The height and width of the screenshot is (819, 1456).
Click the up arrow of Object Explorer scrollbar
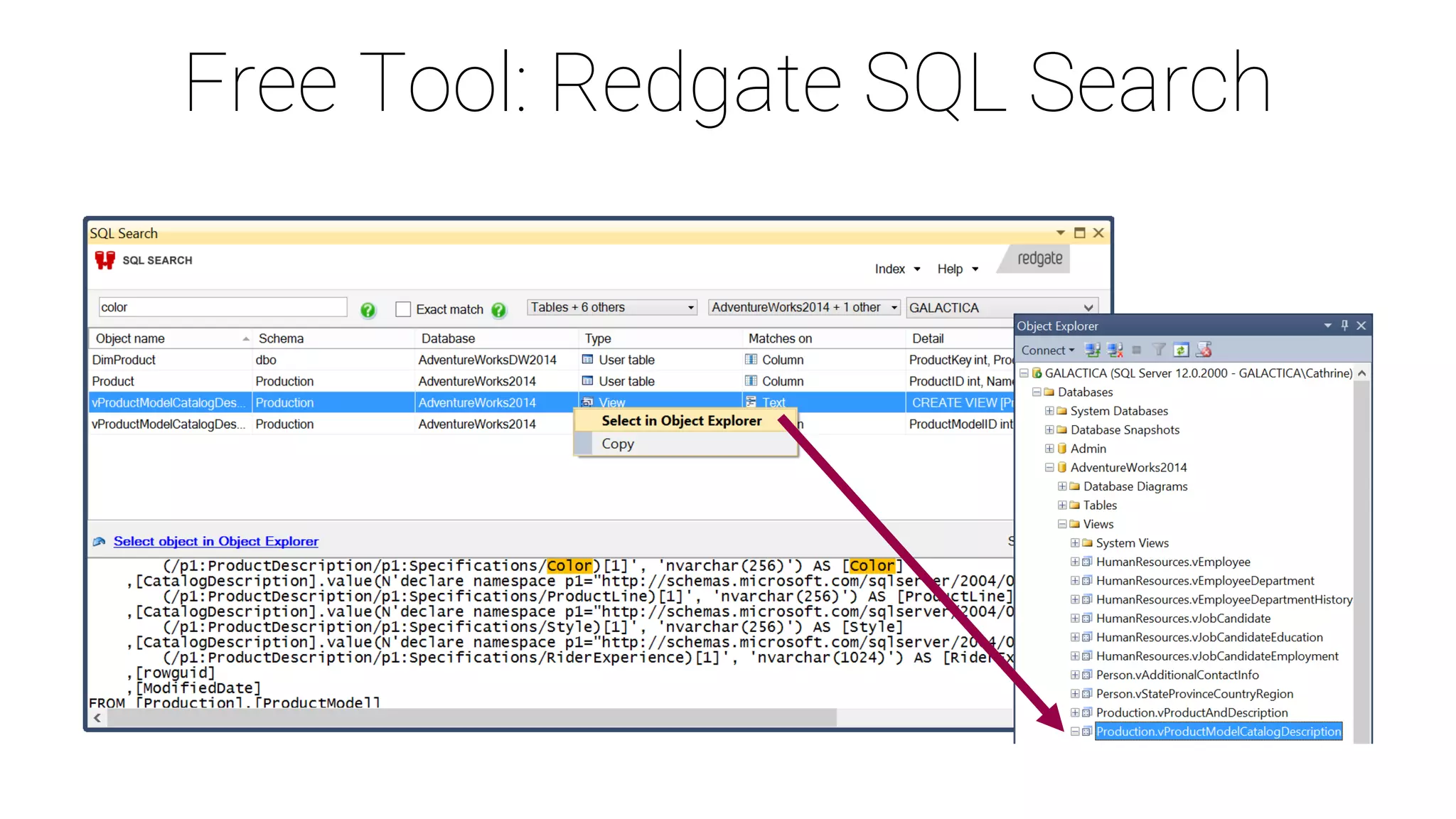pyautogui.click(x=1361, y=373)
